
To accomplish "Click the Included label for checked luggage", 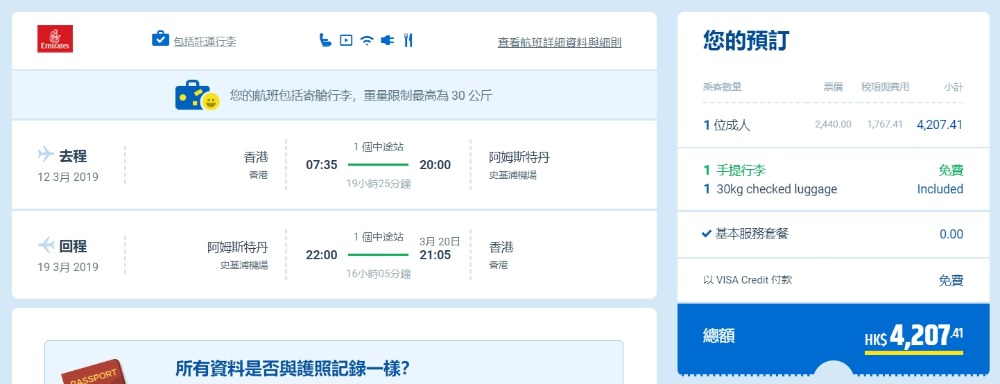I will click(940, 189).
